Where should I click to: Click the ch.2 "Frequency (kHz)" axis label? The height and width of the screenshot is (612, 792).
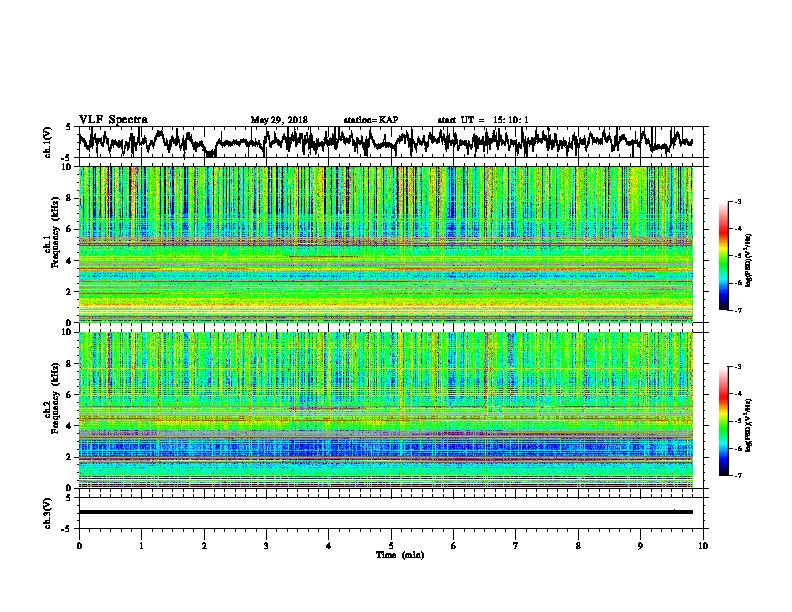[x=55, y=398]
